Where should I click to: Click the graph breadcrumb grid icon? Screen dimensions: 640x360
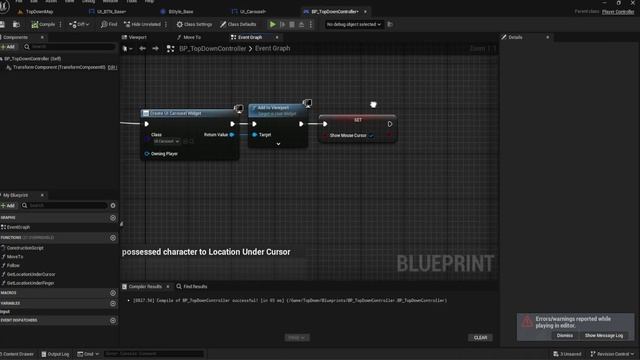[171, 49]
